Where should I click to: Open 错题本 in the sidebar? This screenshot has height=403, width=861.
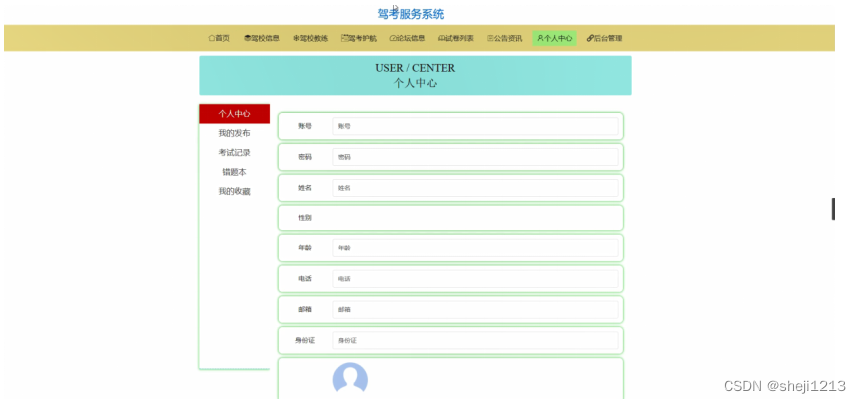click(x=234, y=172)
